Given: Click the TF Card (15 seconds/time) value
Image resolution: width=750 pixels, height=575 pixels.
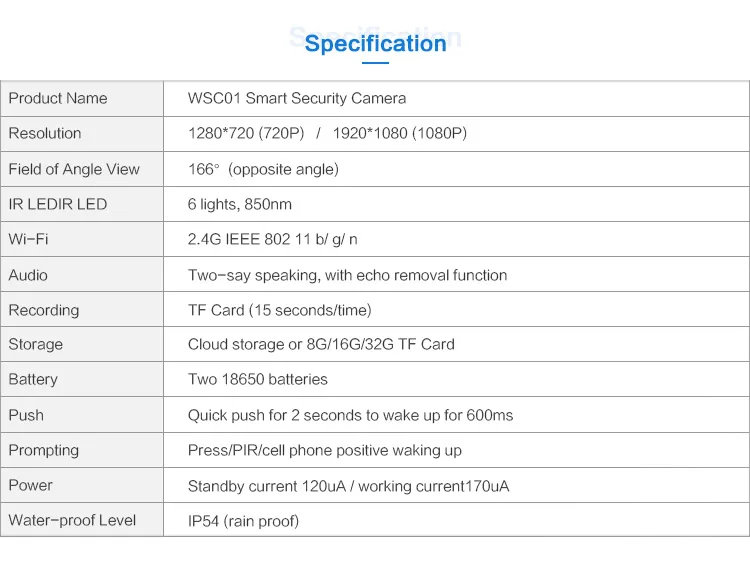Looking at the screenshot, I should tap(279, 310).
